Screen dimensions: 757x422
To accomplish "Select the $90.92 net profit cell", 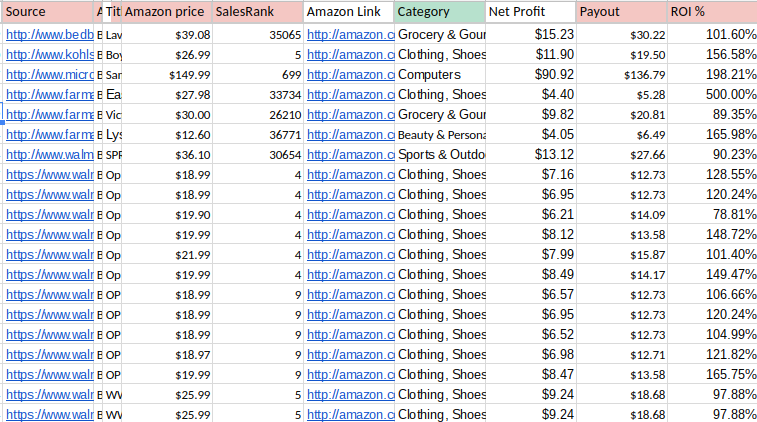I will (x=531, y=74).
